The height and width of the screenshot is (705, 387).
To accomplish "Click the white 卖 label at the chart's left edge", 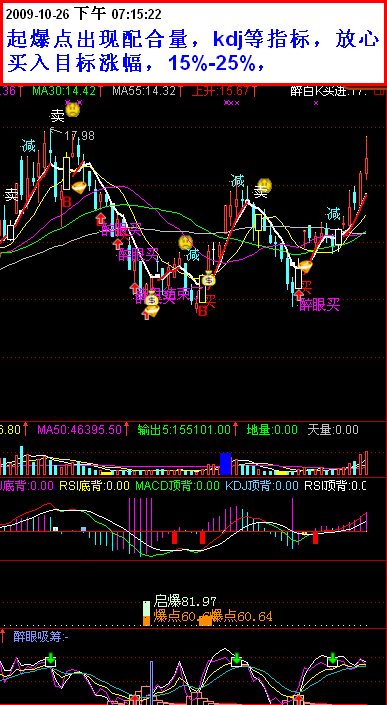I will pyautogui.click(x=11, y=194).
